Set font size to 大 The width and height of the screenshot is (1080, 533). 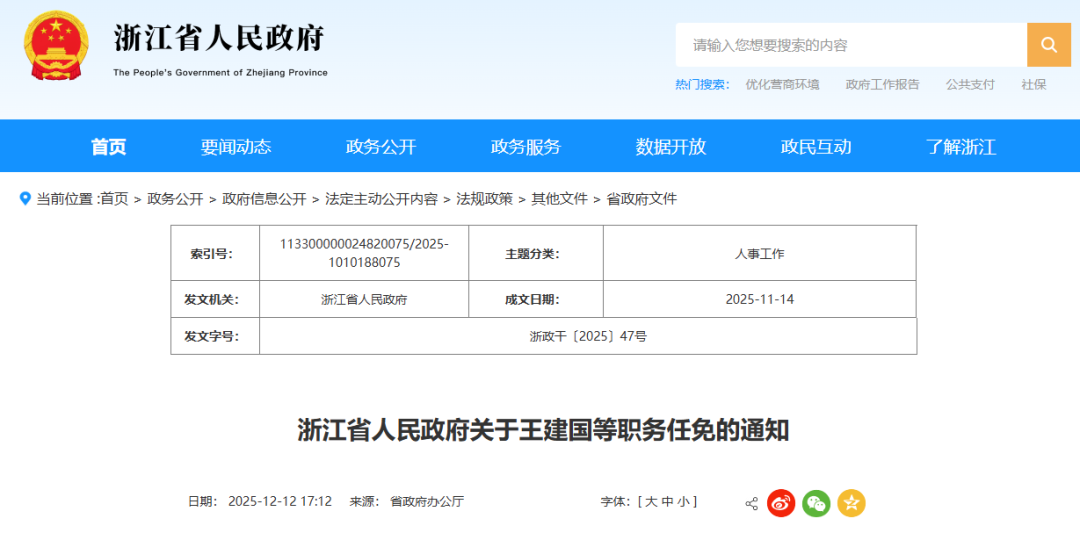point(651,502)
